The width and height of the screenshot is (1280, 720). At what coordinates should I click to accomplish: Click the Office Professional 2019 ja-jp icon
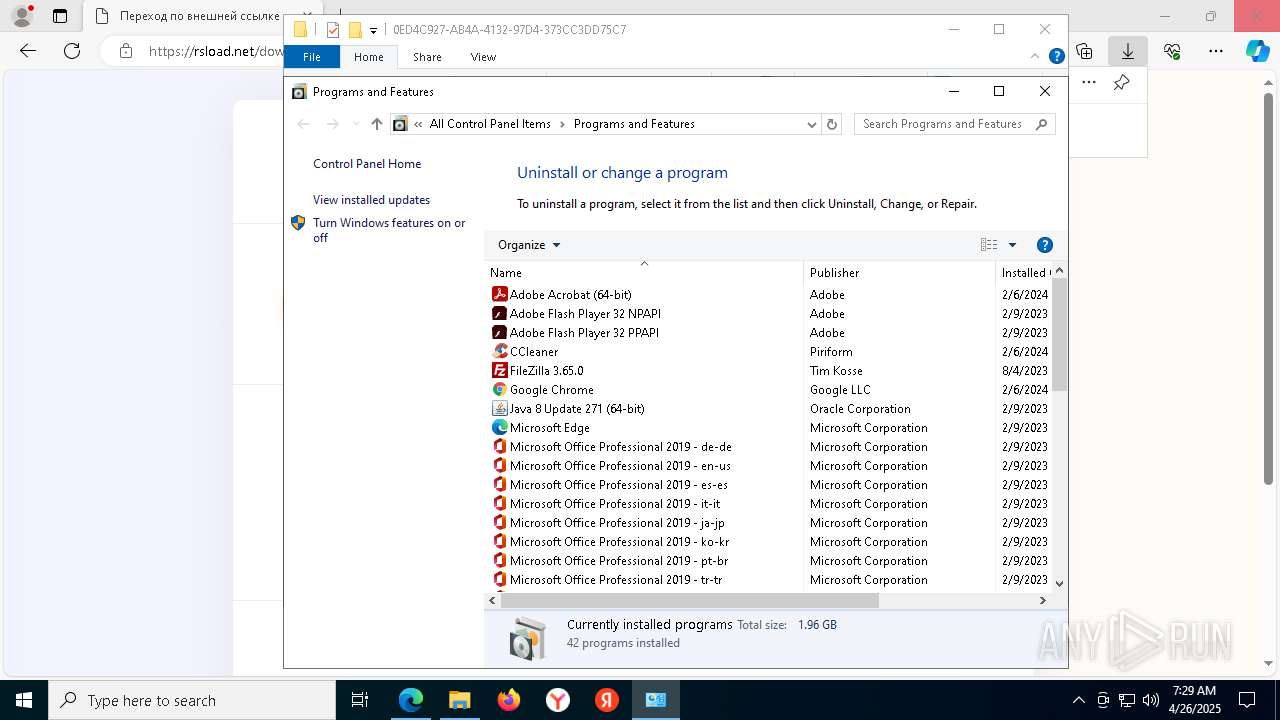[500, 522]
